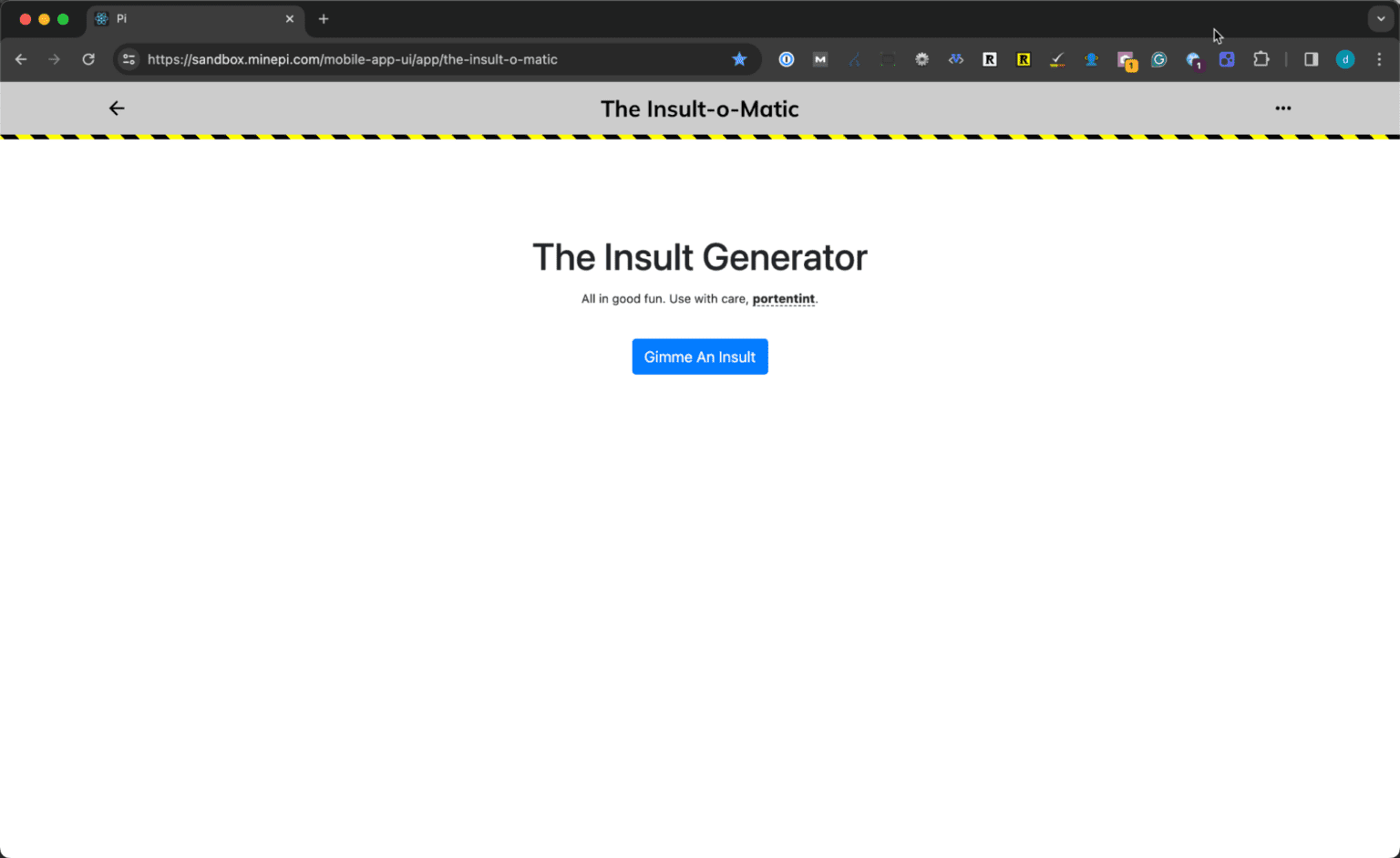Screen dimensions: 1400x858
Task: Click the Gimme An Insult button
Action: 699,357
